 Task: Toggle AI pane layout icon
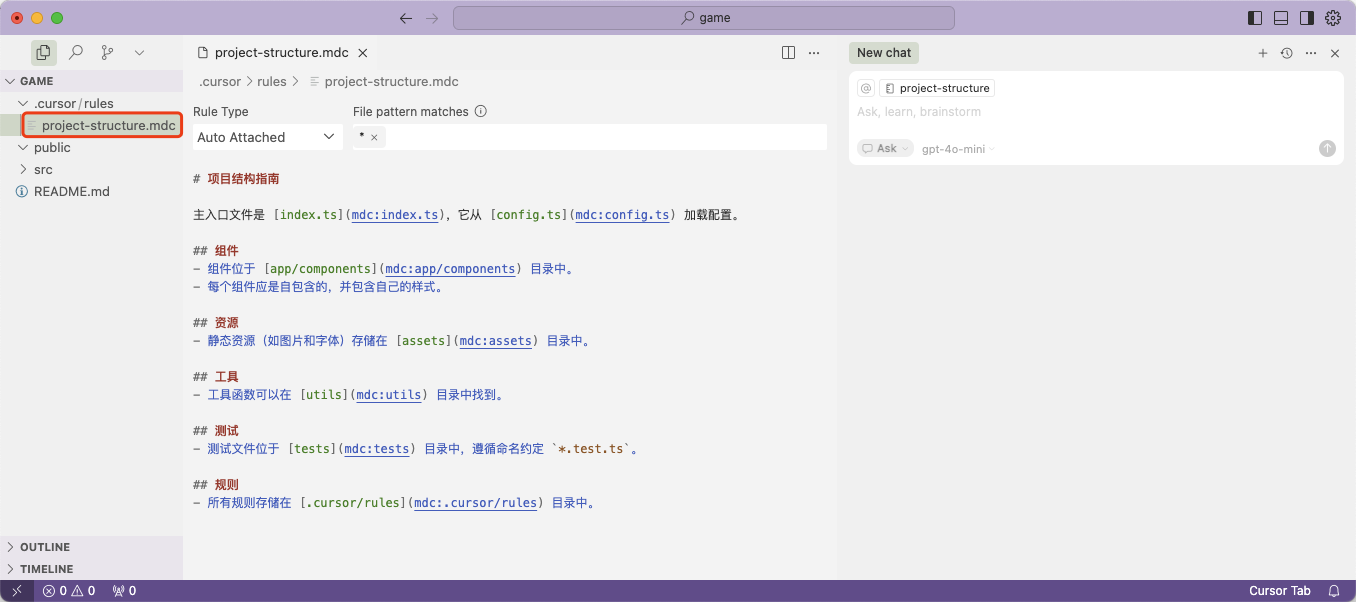pyautogui.click(x=1307, y=18)
